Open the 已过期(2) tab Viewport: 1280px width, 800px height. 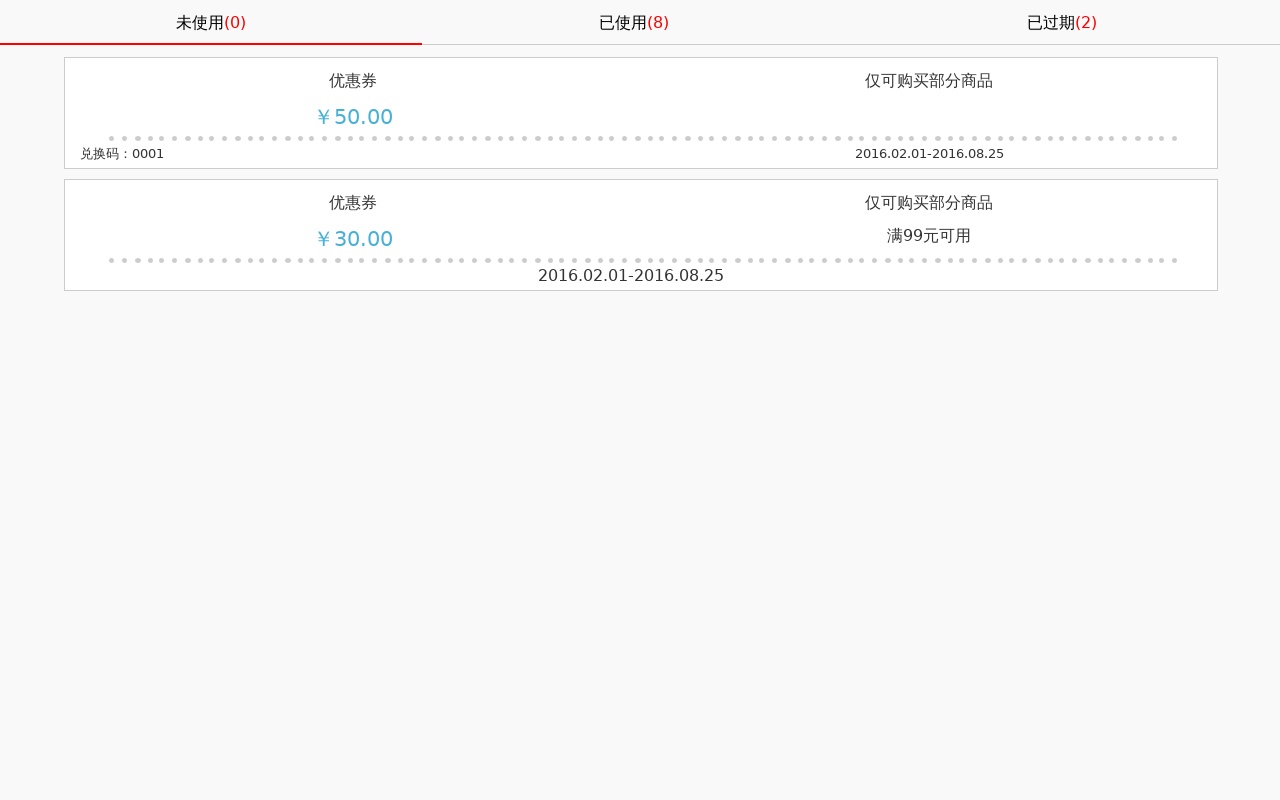[x=1062, y=22]
